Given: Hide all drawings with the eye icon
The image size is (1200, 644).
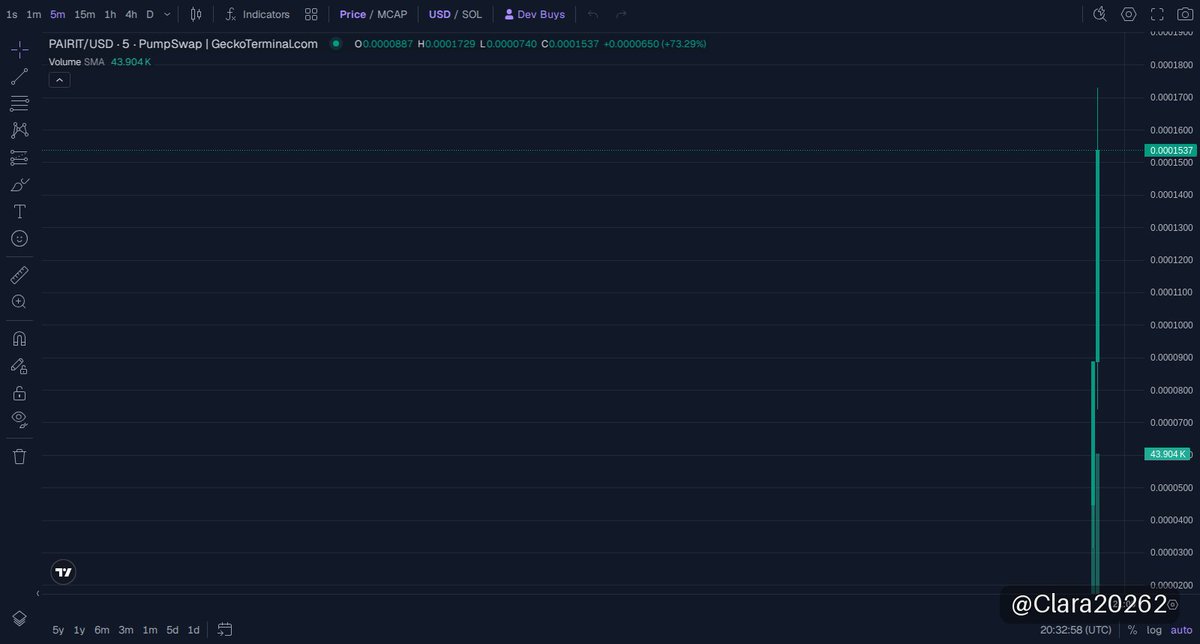Looking at the screenshot, I should (x=19, y=419).
